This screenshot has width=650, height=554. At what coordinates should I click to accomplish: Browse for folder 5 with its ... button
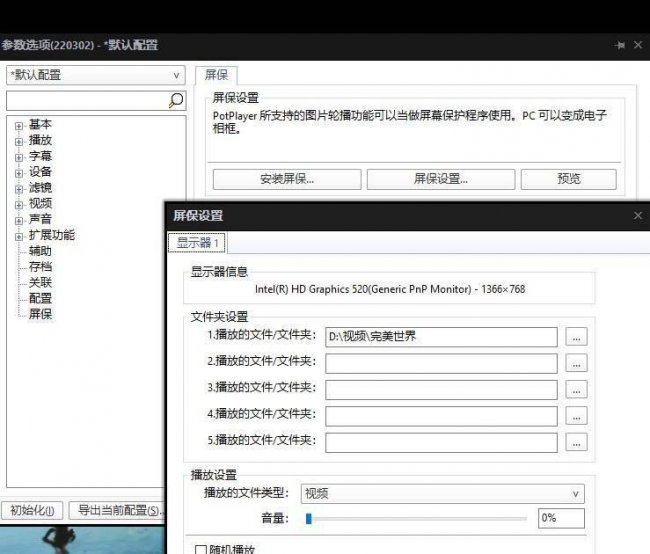(x=576, y=442)
